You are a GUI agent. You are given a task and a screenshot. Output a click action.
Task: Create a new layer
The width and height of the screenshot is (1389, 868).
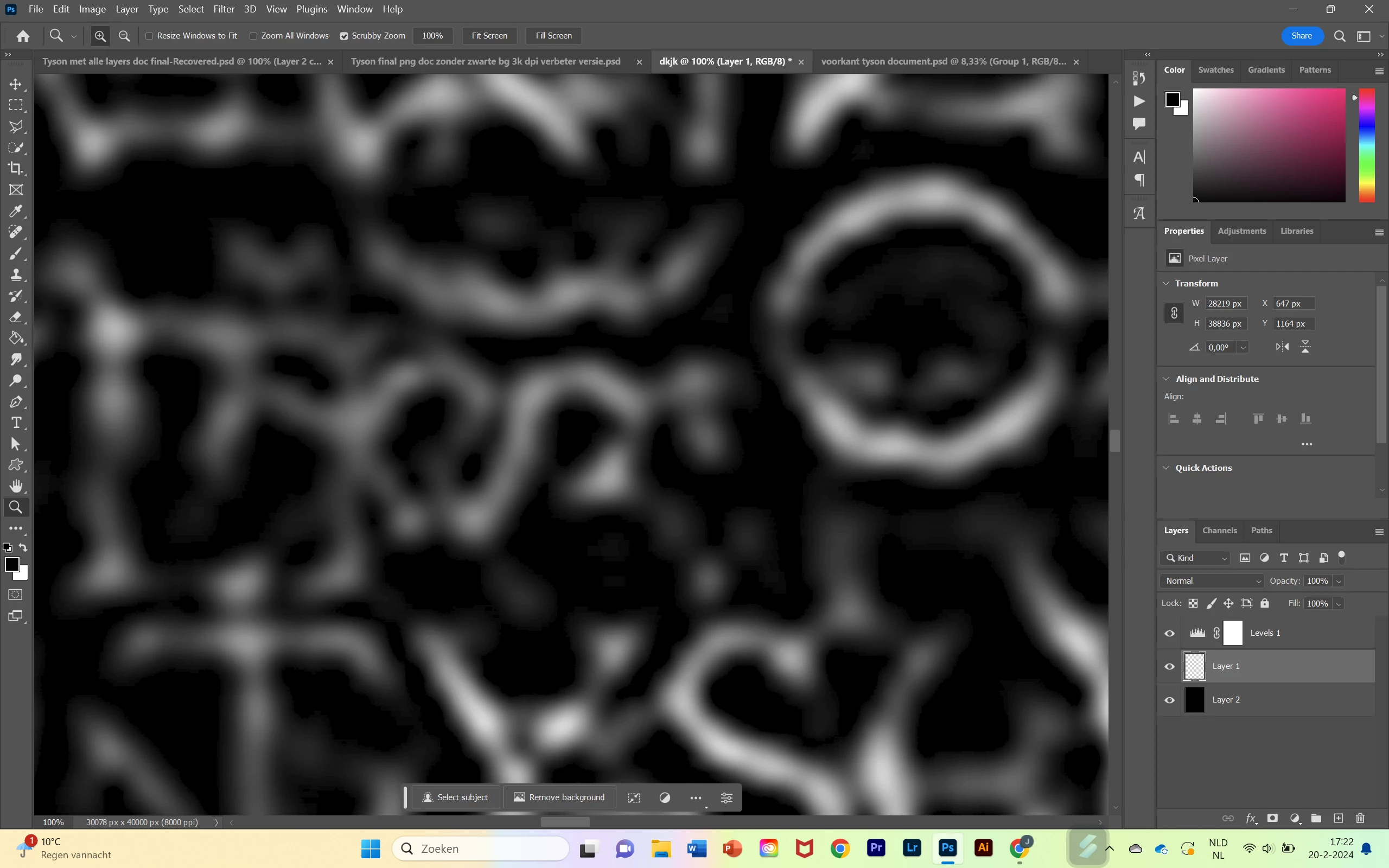coord(1338,818)
